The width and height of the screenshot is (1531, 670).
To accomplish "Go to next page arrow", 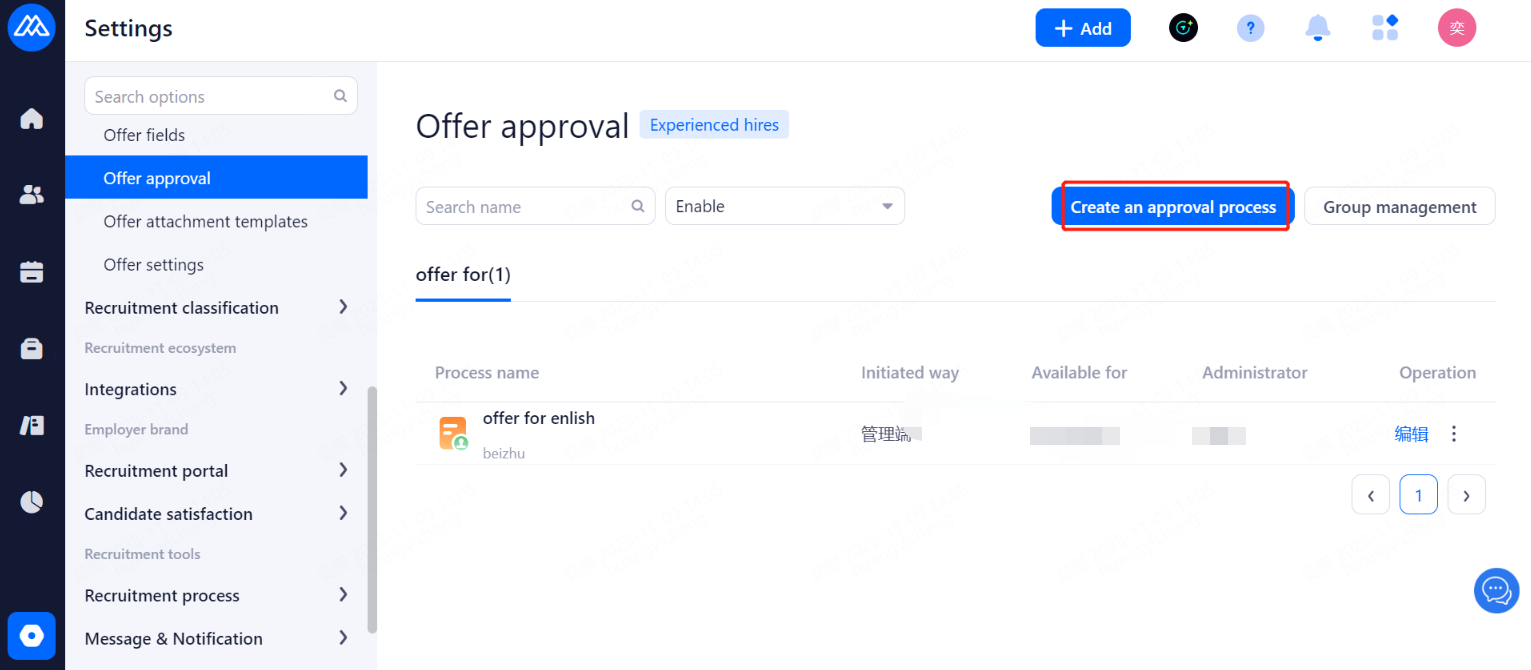I will (x=1466, y=495).
